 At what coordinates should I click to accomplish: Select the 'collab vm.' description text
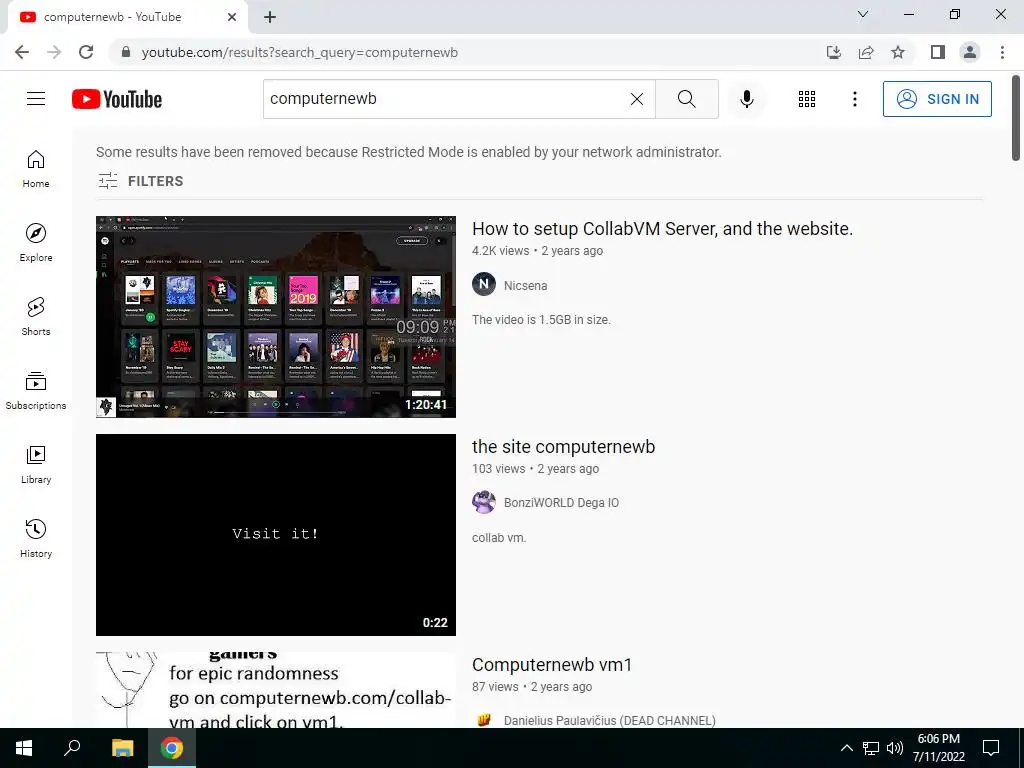tap(499, 538)
